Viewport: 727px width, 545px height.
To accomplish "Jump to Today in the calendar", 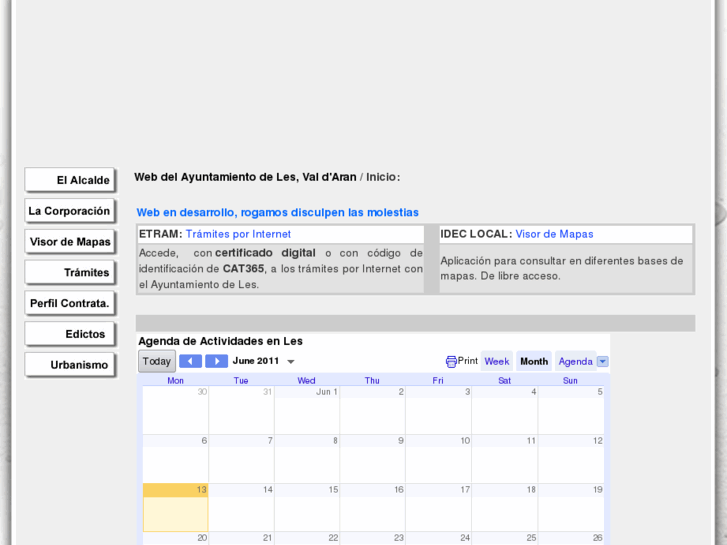I will pos(157,361).
